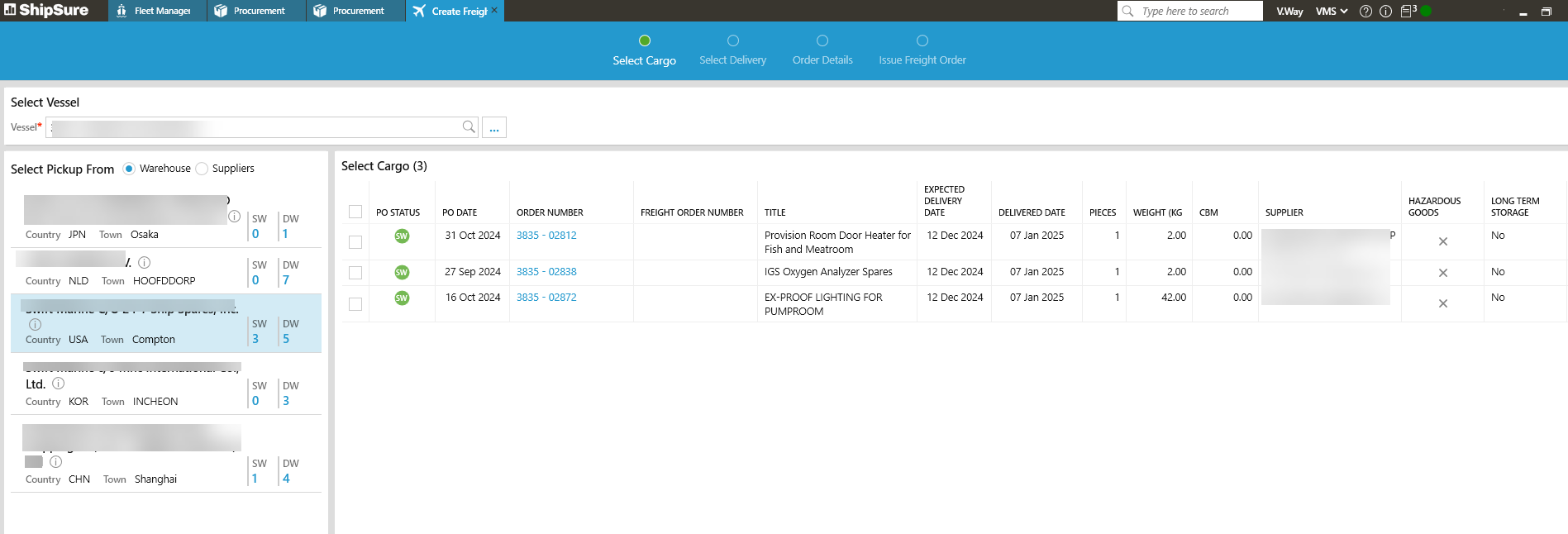The width and height of the screenshot is (1568, 534).
Task: Click the vessel search magnifier icon
Action: [x=469, y=126]
